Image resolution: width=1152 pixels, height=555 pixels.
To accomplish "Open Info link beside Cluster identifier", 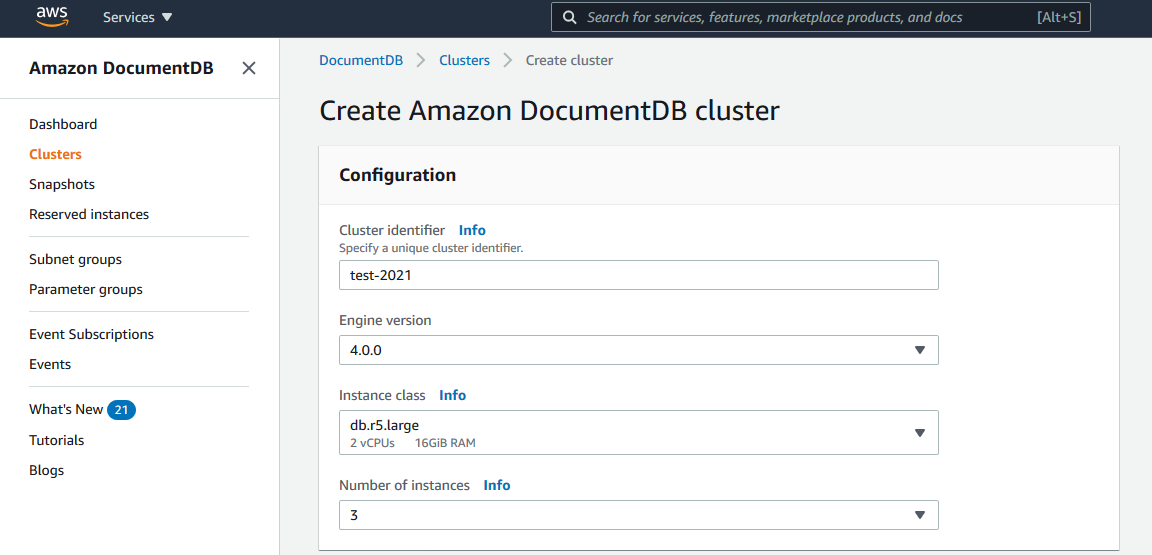I will pos(472,230).
